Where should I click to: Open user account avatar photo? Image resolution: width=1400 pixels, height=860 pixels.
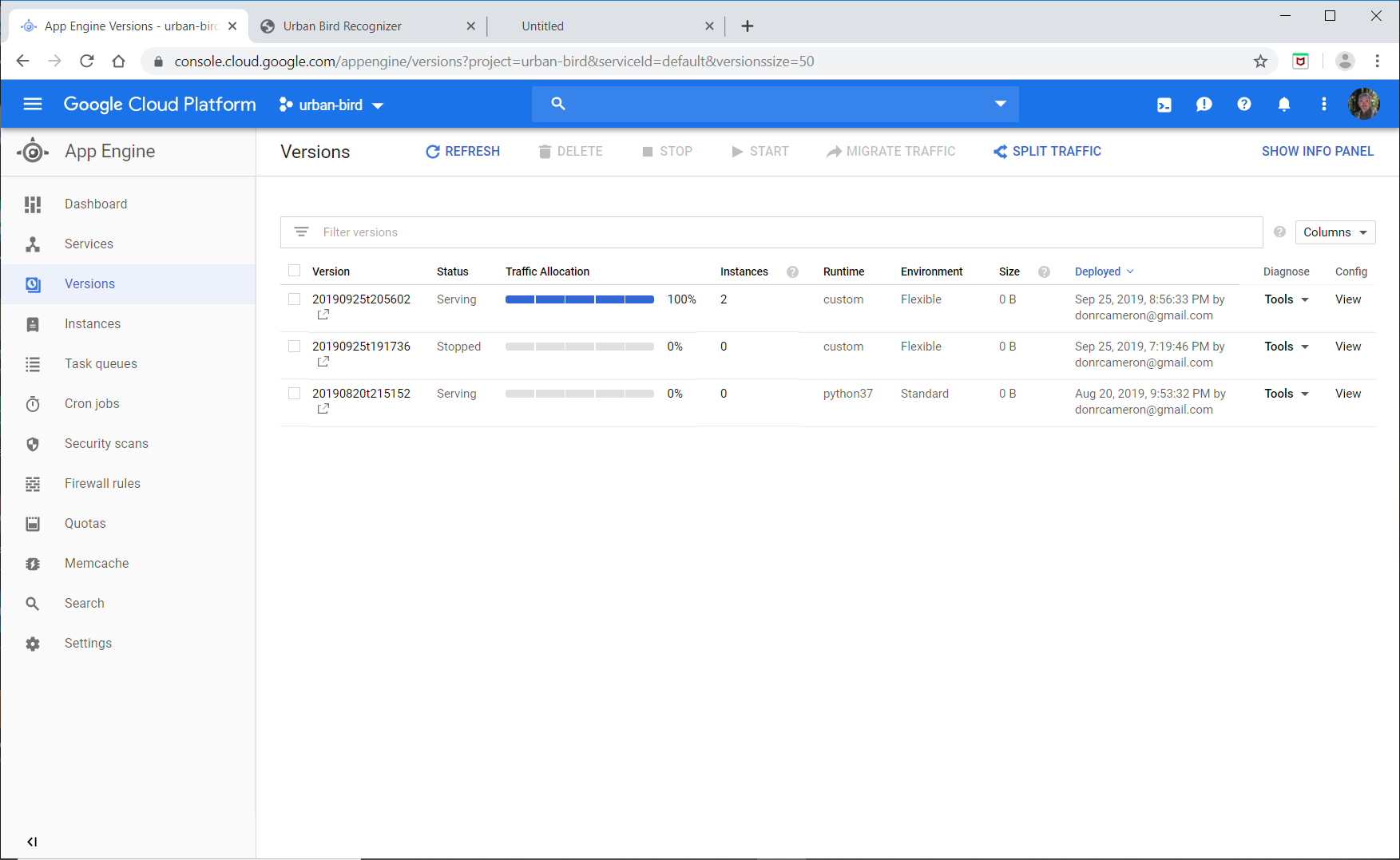tap(1364, 104)
